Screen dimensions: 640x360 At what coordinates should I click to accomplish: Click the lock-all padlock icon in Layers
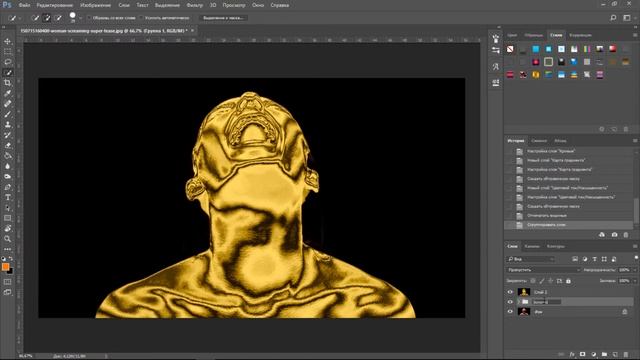[x=568, y=281]
